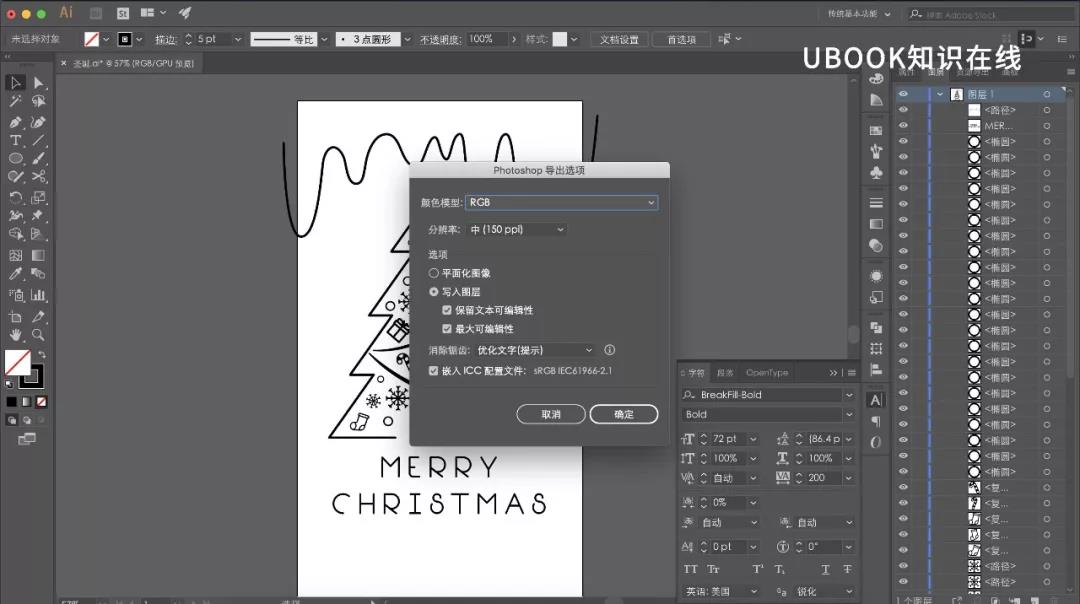The height and width of the screenshot is (604, 1080).
Task: Hide 图层 1 with its eye icon
Action: tap(903, 94)
